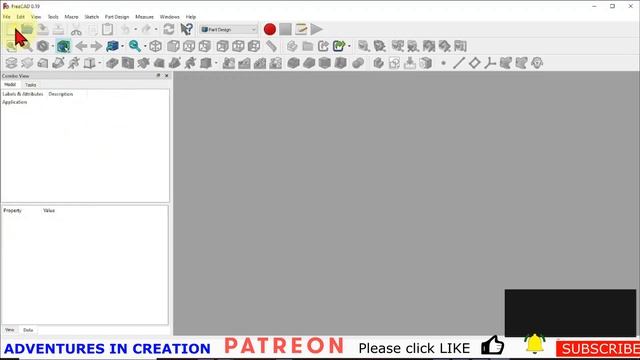Set the right view cube
Screen dimensions: 640x360
[205, 46]
